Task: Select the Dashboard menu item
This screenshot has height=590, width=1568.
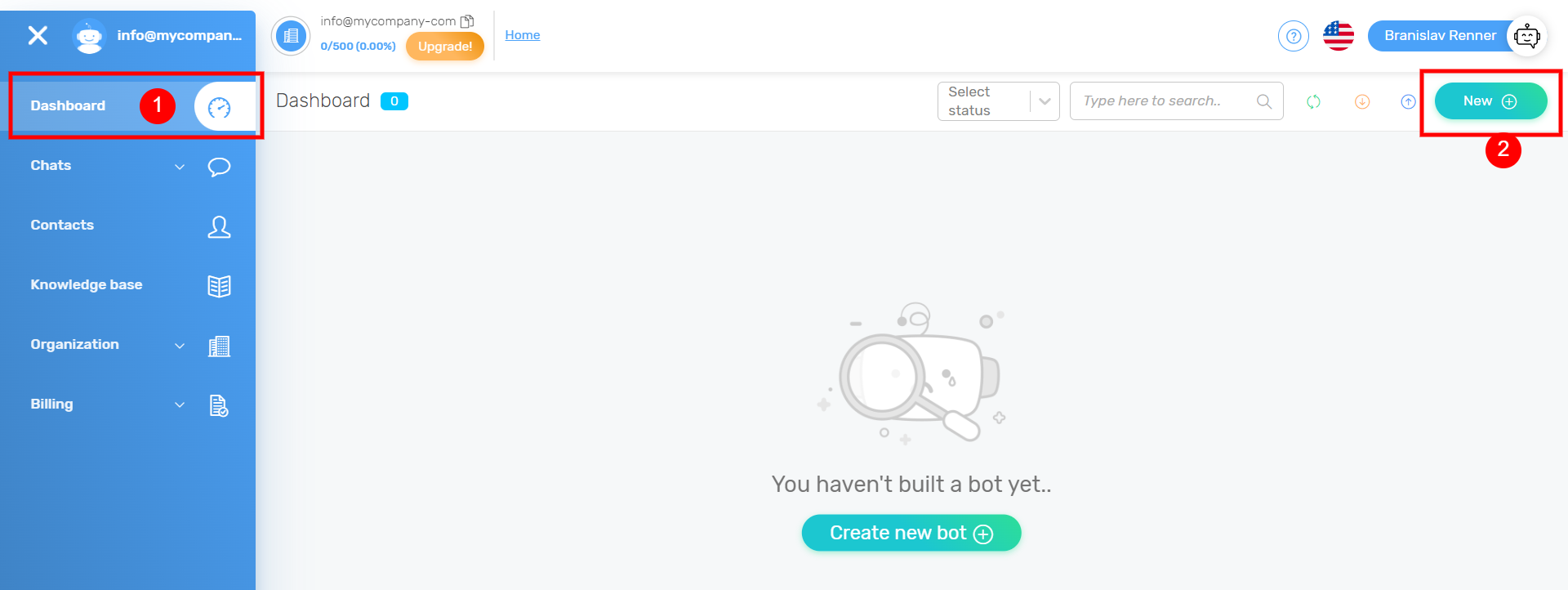Action: [68, 105]
